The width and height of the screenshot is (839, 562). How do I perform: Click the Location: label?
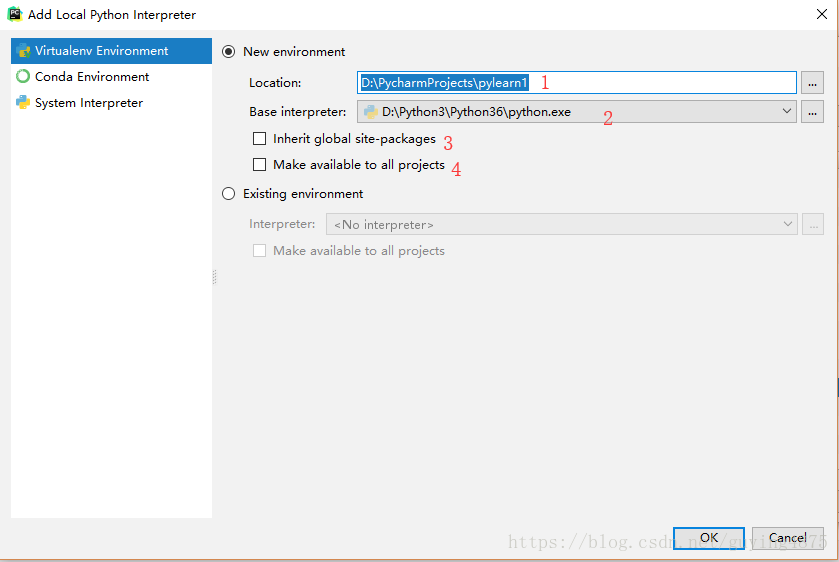pyautogui.click(x=275, y=83)
